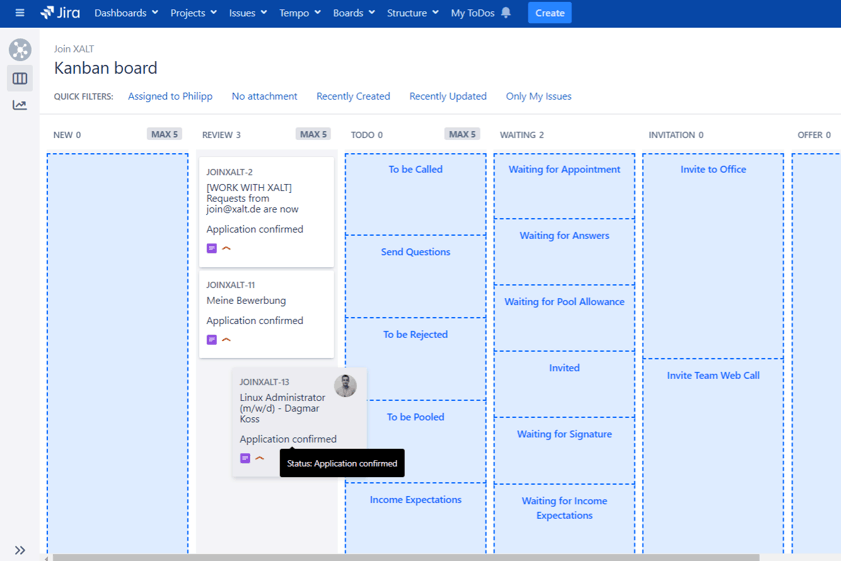Click the Jira logo
This screenshot has width=841, height=561.
tap(60, 13)
